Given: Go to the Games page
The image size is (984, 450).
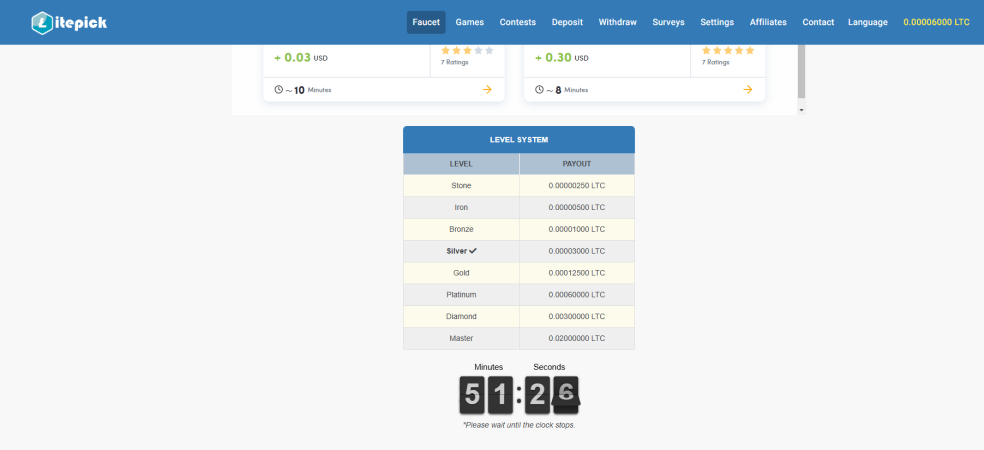Looking at the screenshot, I should click(x=469, y=22).
